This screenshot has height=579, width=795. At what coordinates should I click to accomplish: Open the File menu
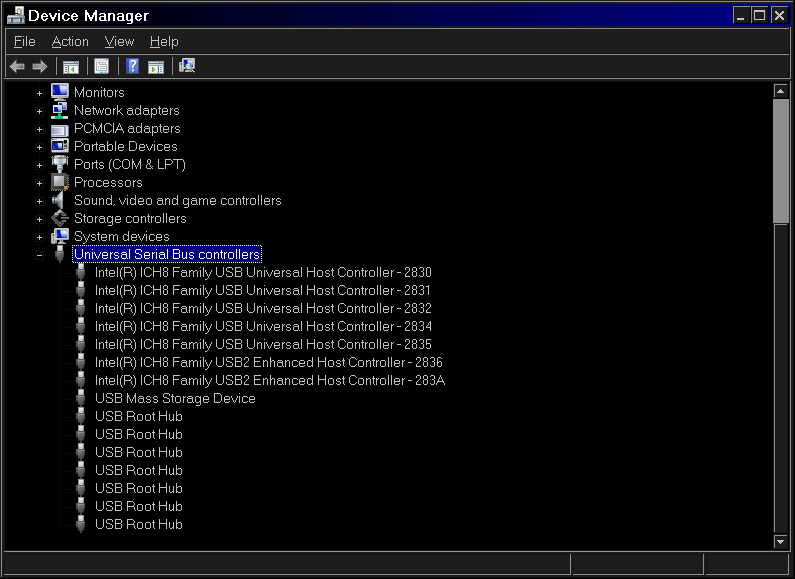(25, 42)
